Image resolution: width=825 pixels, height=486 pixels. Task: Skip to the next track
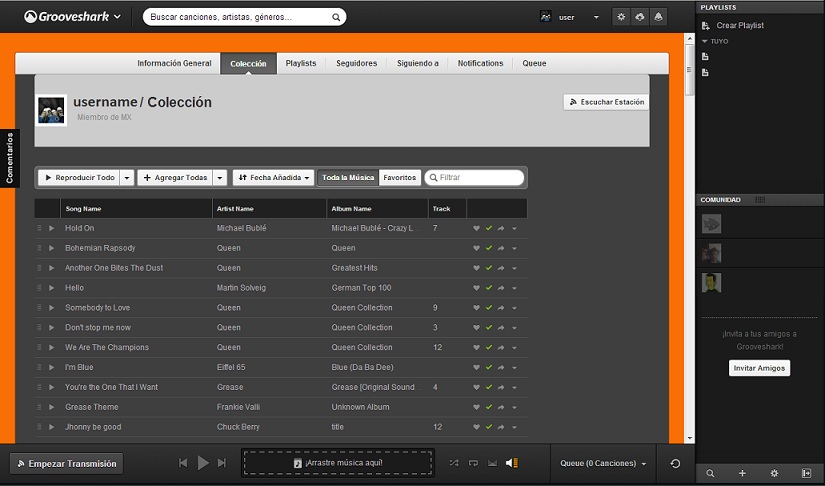point(222,463)
